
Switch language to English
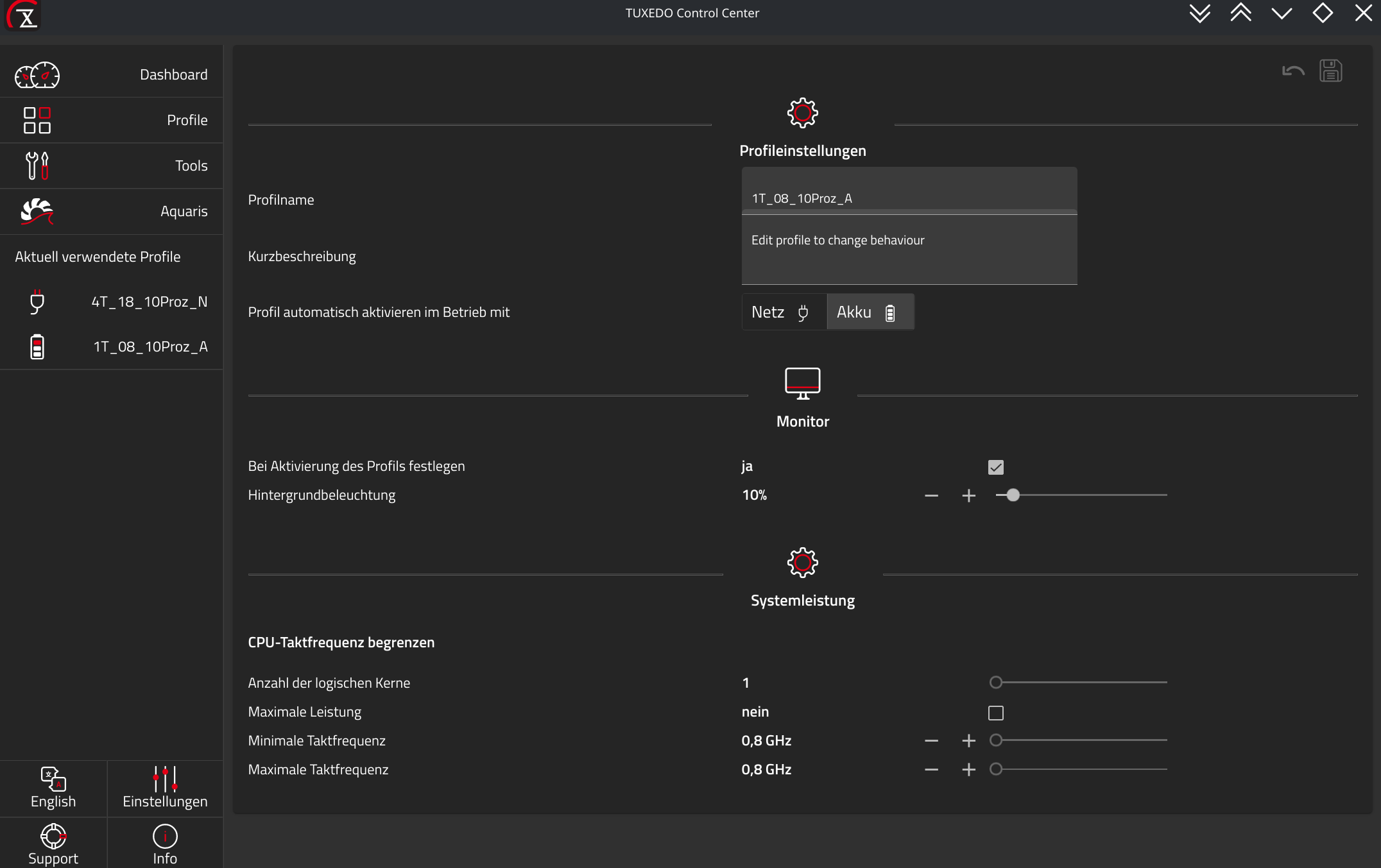[53, 788]
